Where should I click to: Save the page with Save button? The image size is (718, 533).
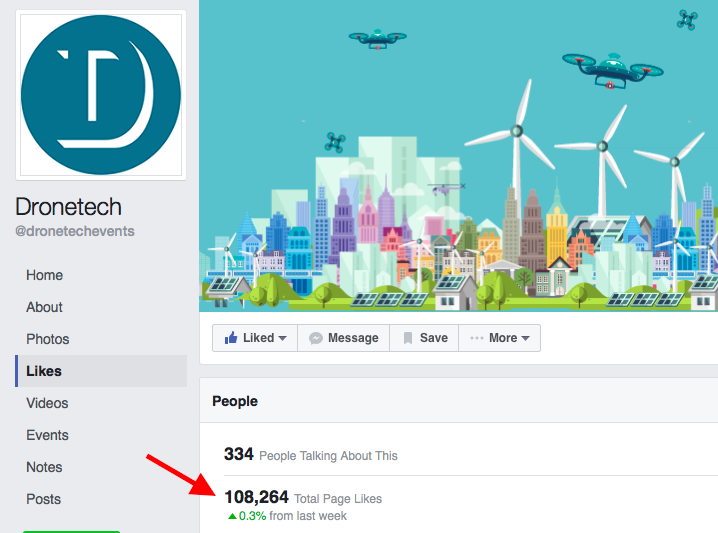coord(424,338)
